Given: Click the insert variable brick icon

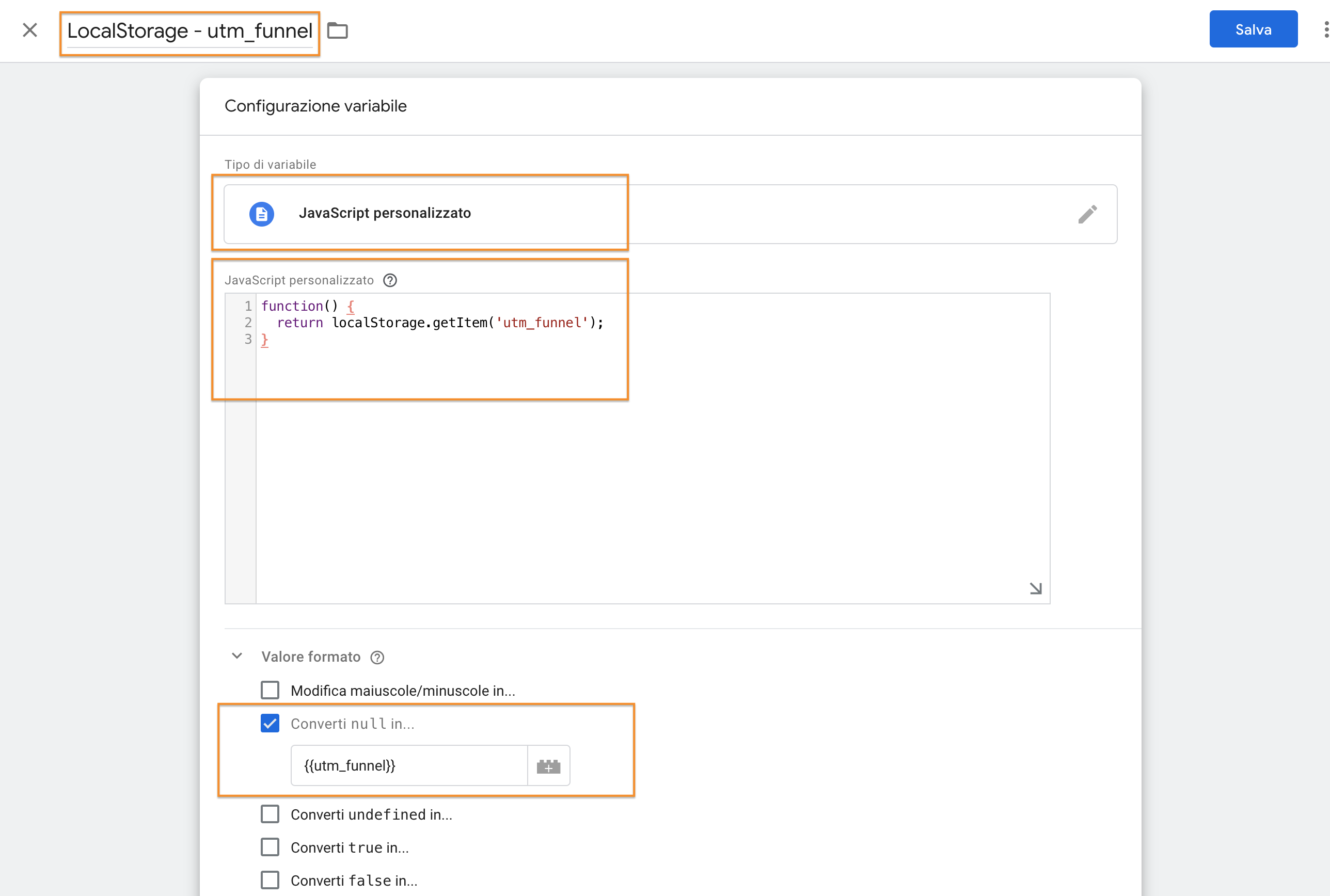Looking at the screenshot, I should 548,766.
